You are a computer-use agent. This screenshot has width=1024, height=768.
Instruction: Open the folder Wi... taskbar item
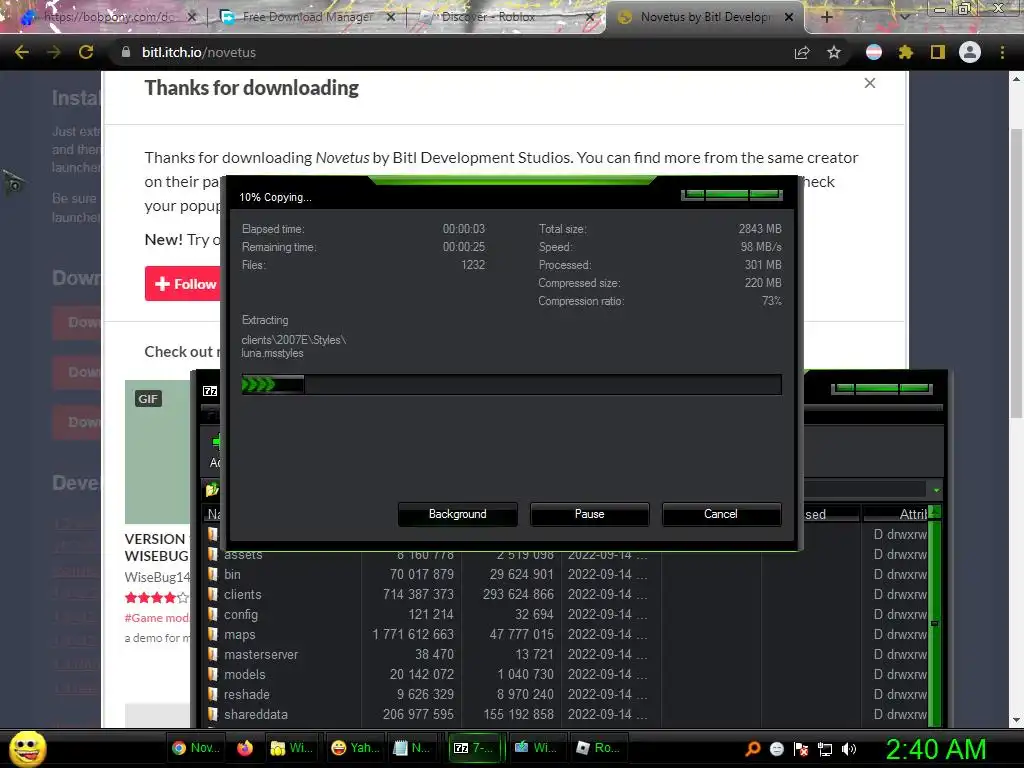(291, 748)
